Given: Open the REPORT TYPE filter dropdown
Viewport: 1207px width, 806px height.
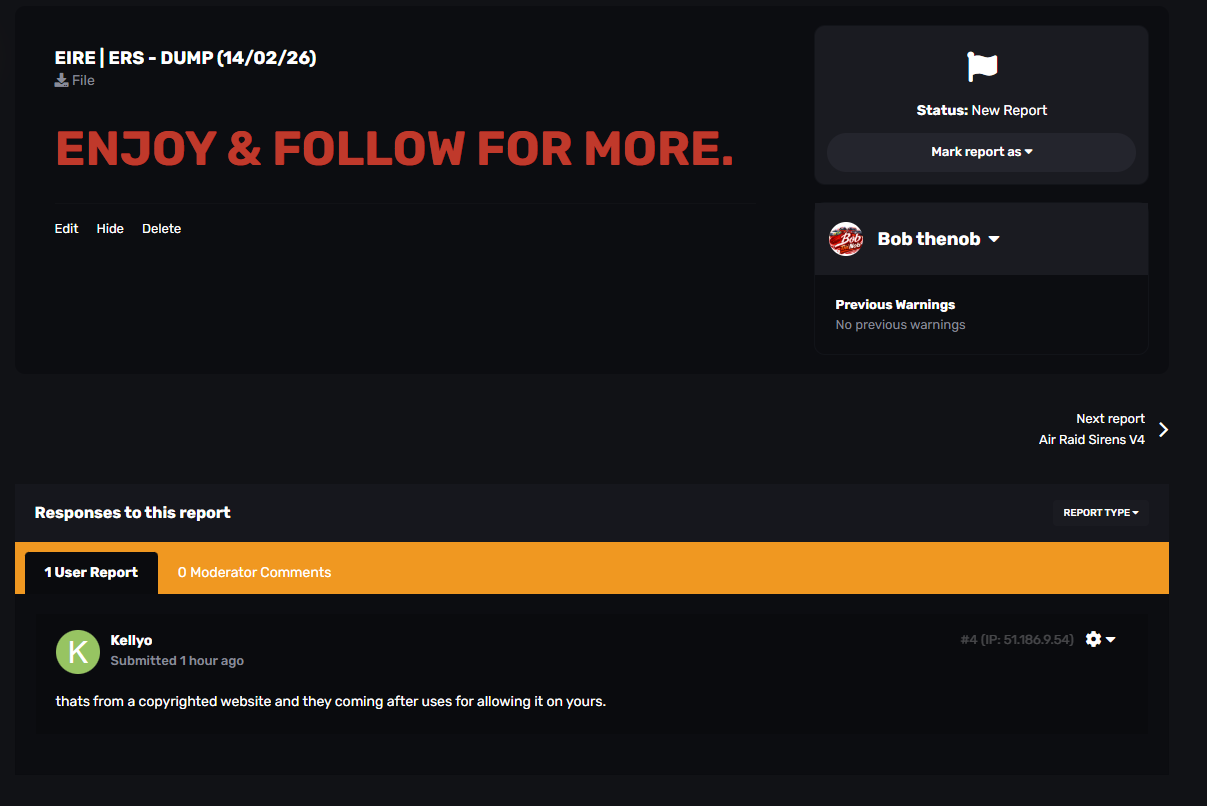Looking at the screenshot, I should (1100, 513).
